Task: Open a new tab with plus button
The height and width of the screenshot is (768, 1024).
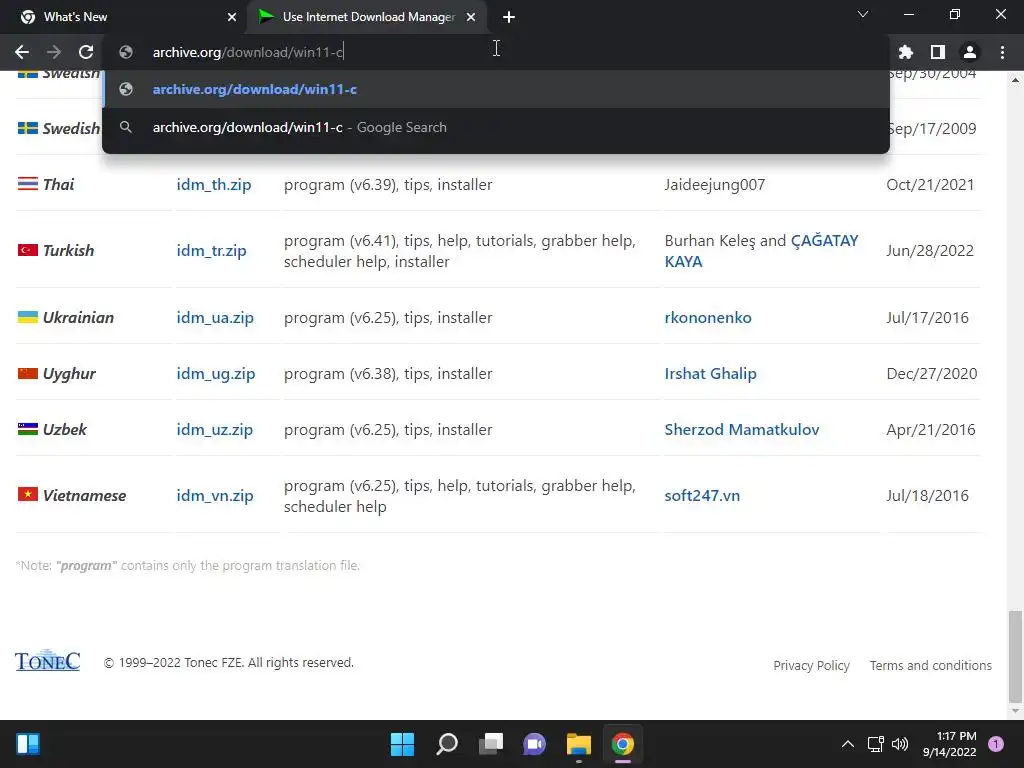Action: point(509,17)
